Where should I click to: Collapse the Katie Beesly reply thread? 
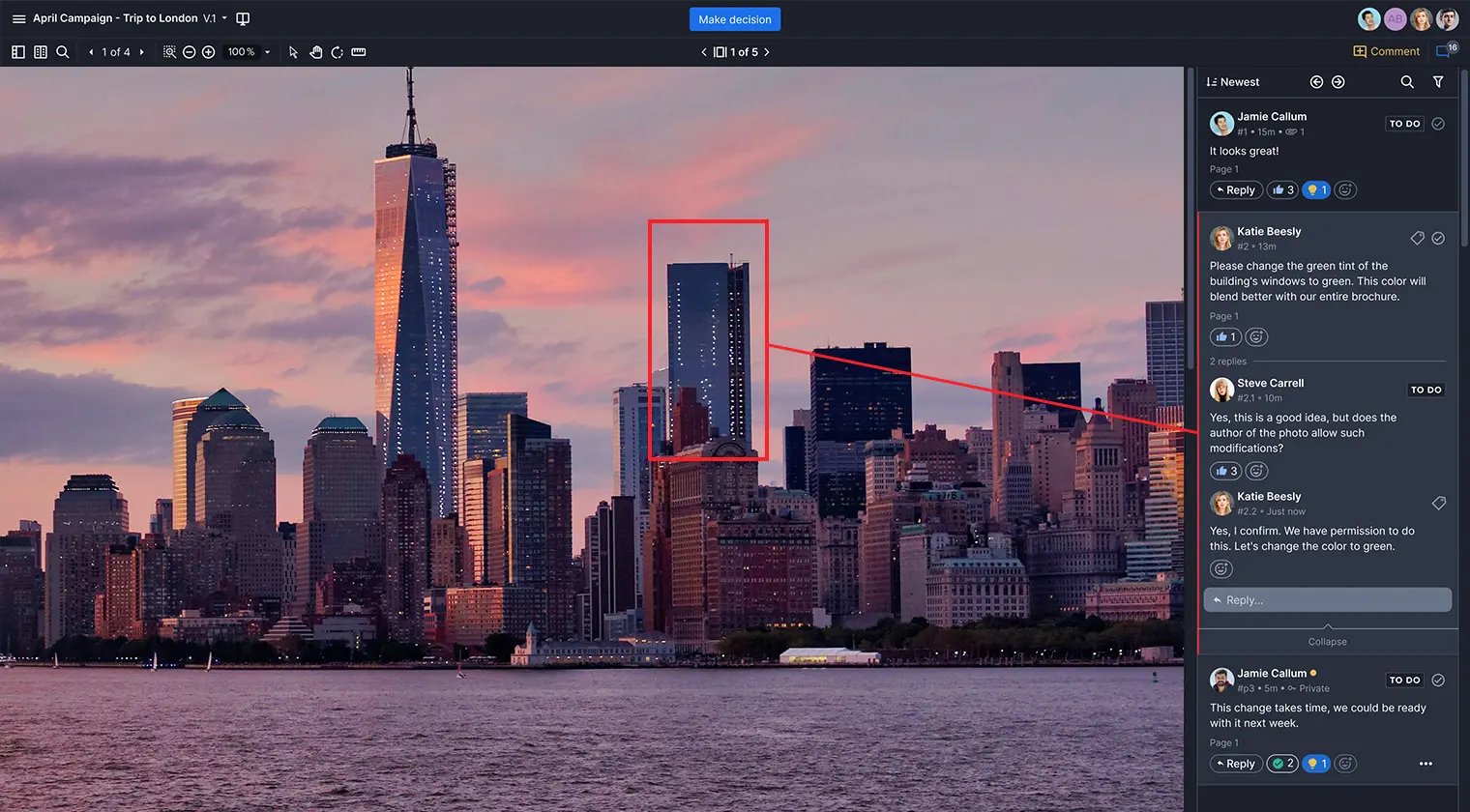point(1327,641)
